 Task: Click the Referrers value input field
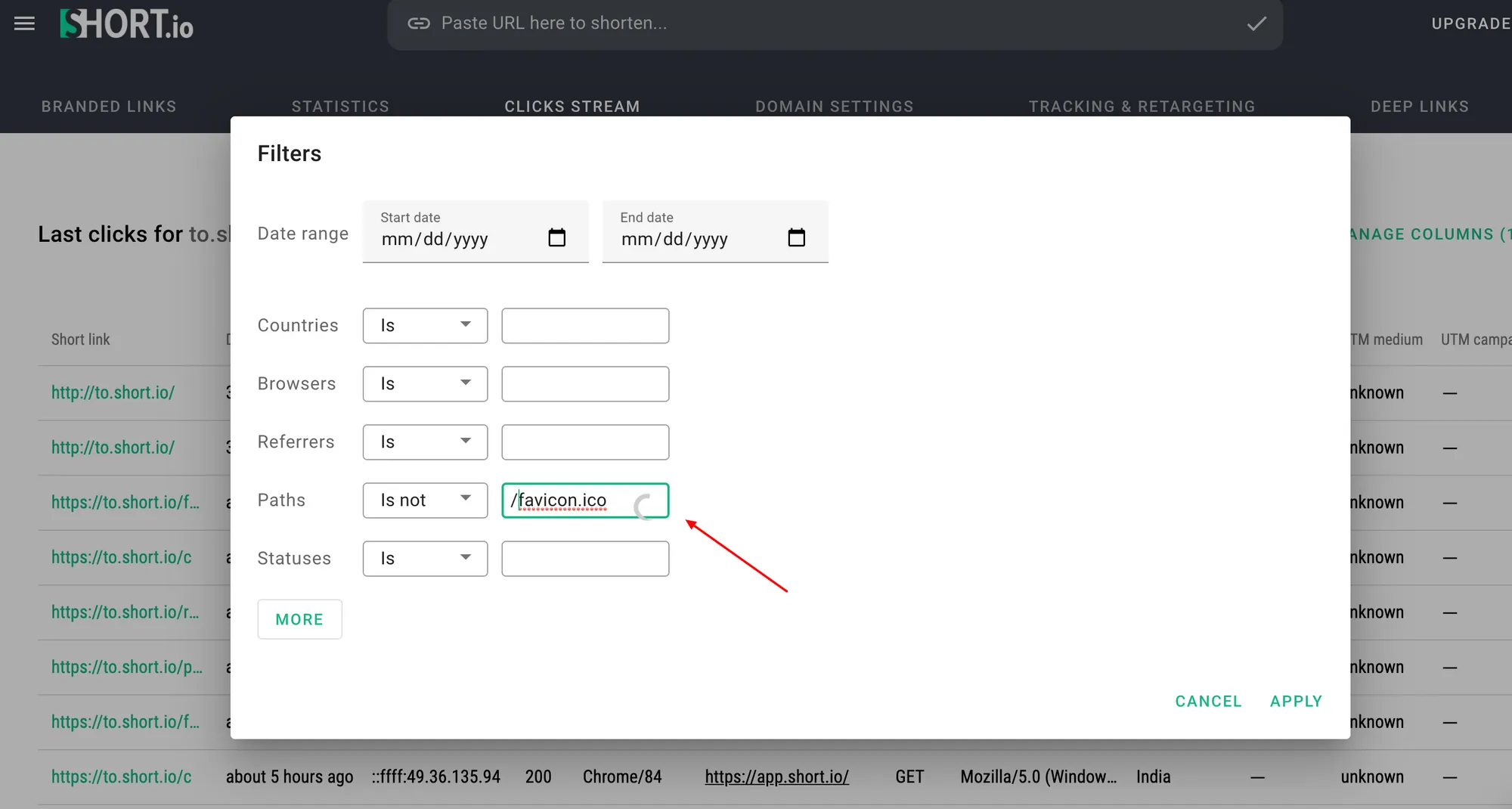pyautogui.click(x=585, y=442)
